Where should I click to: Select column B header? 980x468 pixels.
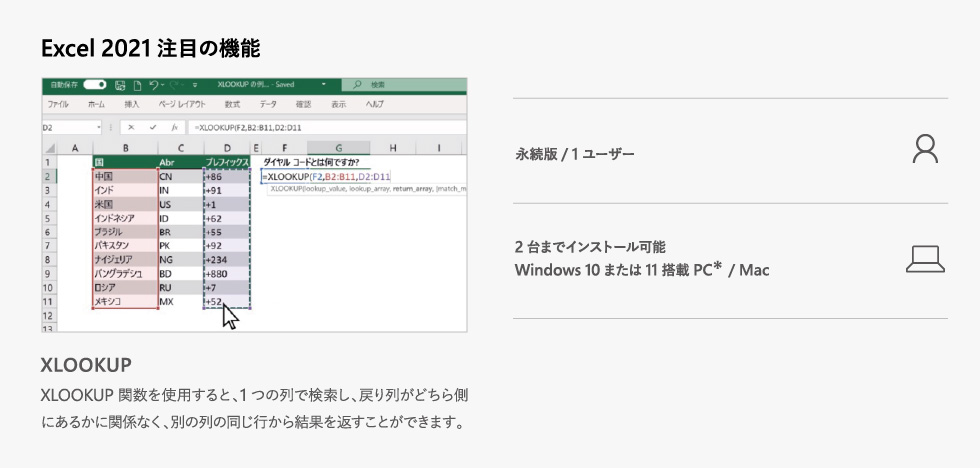tap(125, 148)
